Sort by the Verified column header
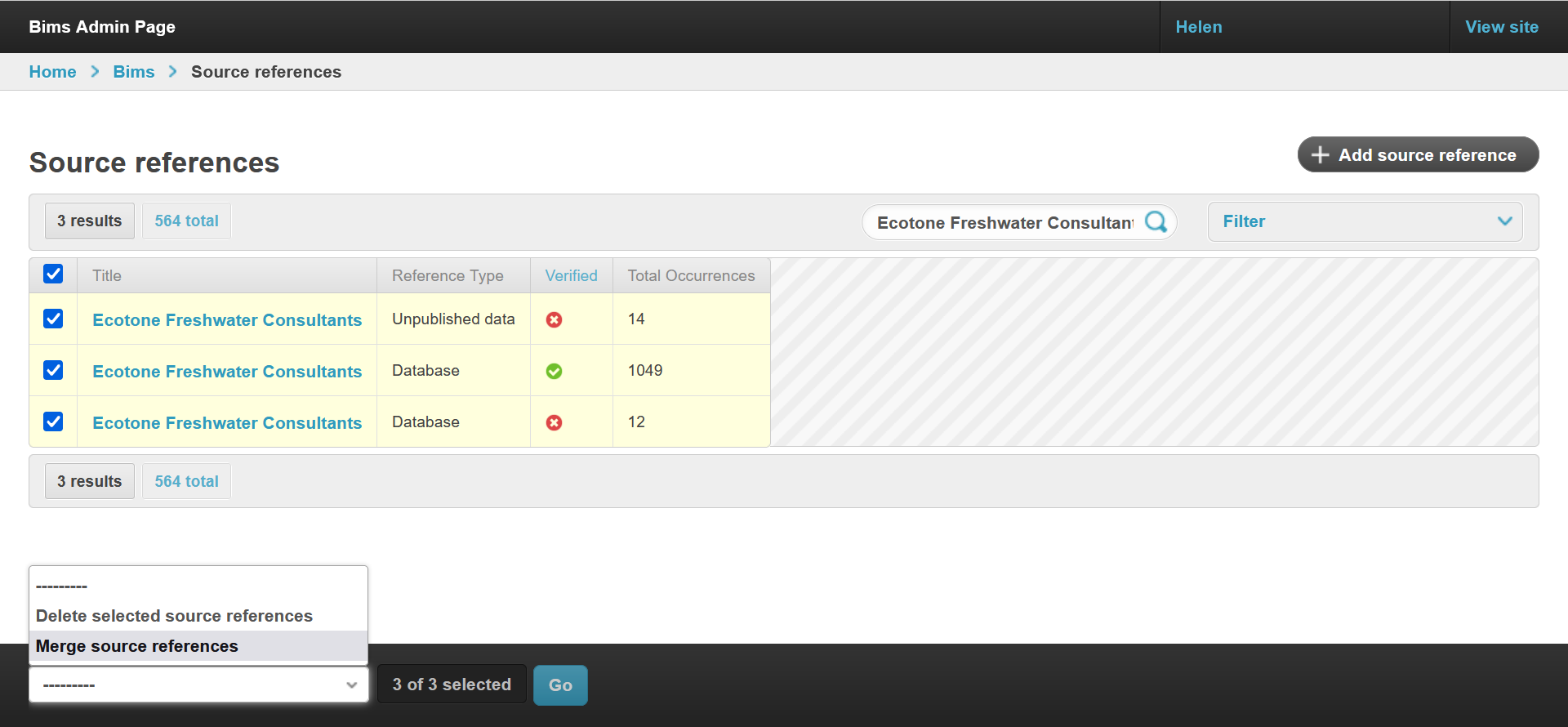The height and width of the screenshot is (727, 1568). click(571, 275)
